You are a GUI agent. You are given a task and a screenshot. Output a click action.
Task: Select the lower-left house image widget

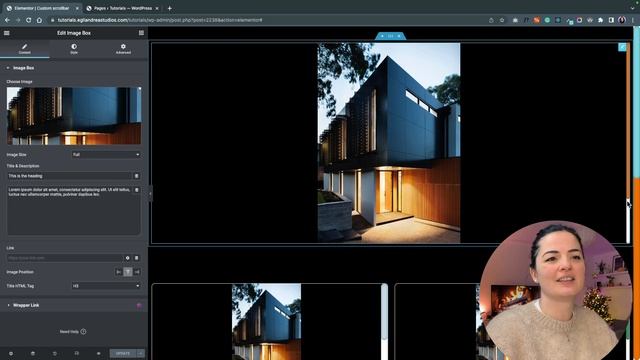point(267,322)
